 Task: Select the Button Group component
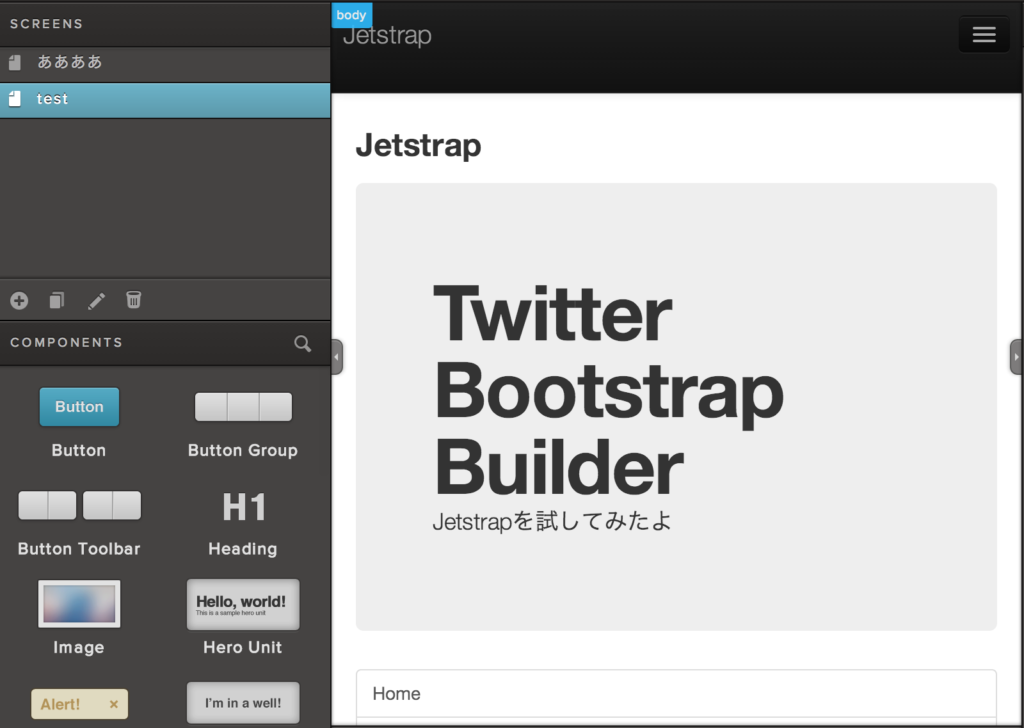click(x=242, y=407)
